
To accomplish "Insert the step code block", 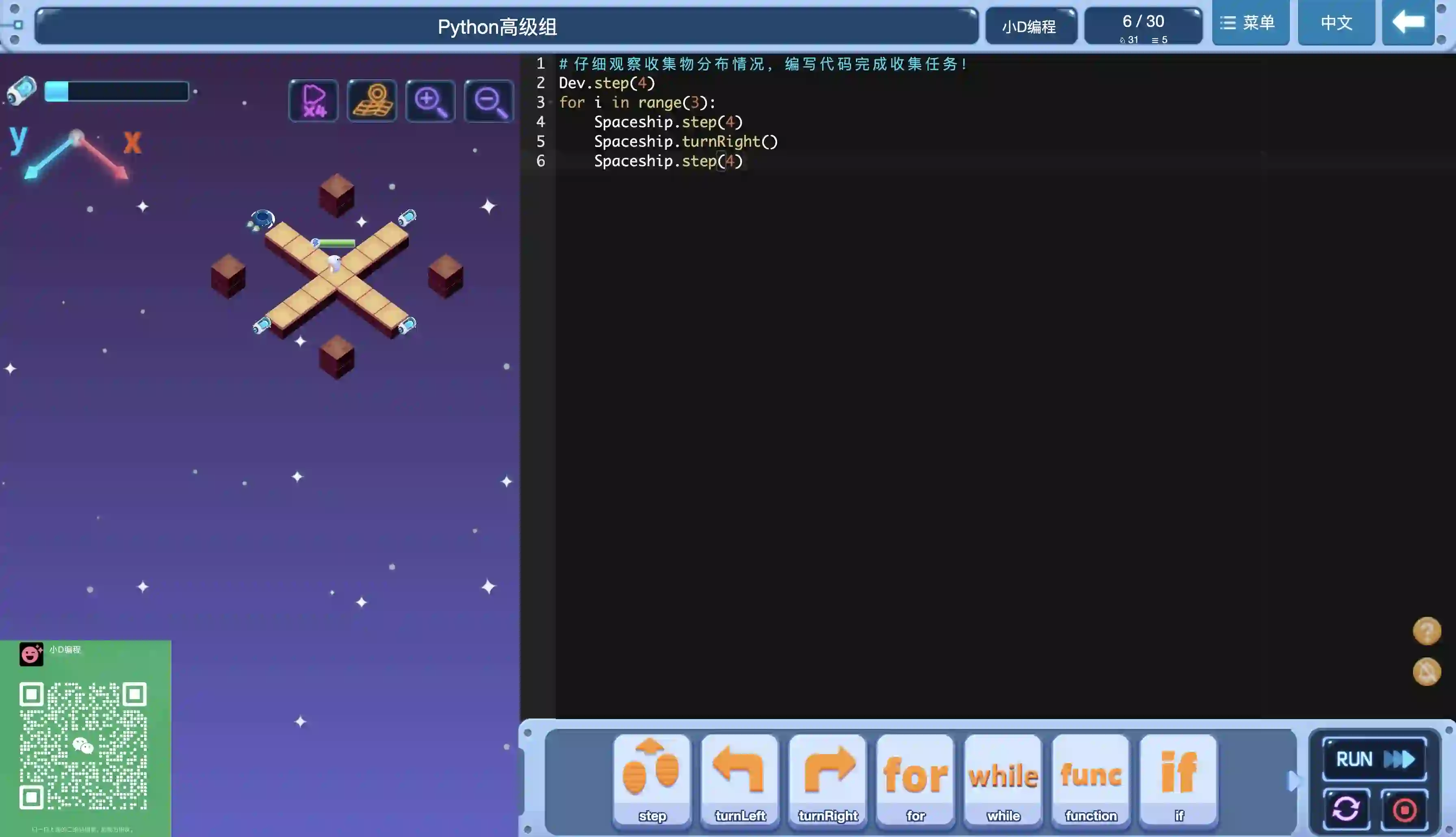I will (x=652, y=779).
